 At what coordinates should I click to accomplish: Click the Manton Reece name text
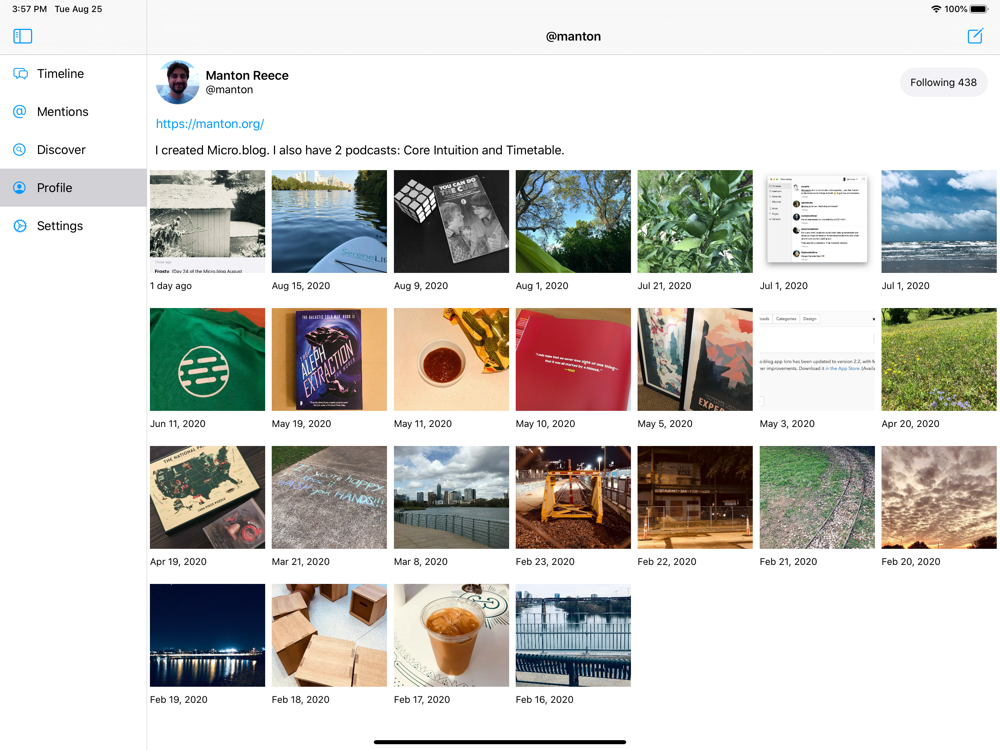click(x=247, y=75)
